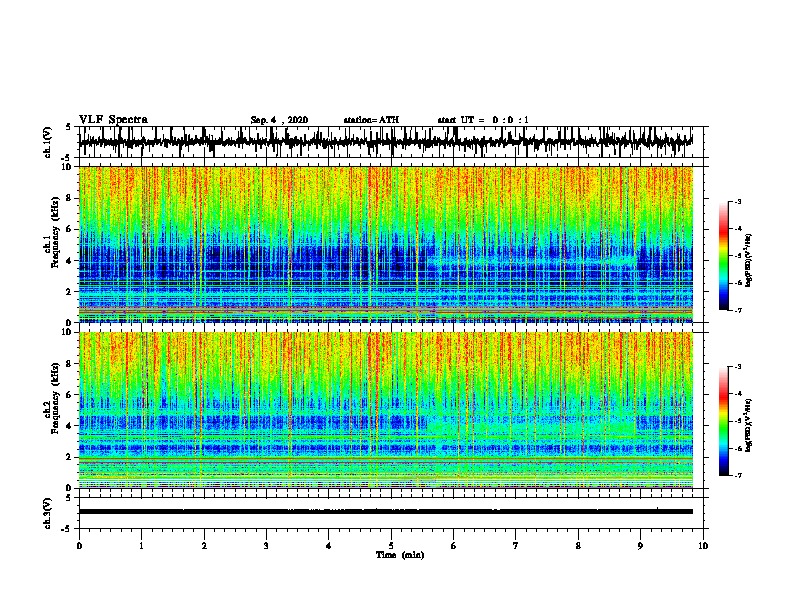The image size is (792, 612).
Task: Click the "-3" label on ch.2 color bar
Action: pyautogui.click(x=738, y=367)
